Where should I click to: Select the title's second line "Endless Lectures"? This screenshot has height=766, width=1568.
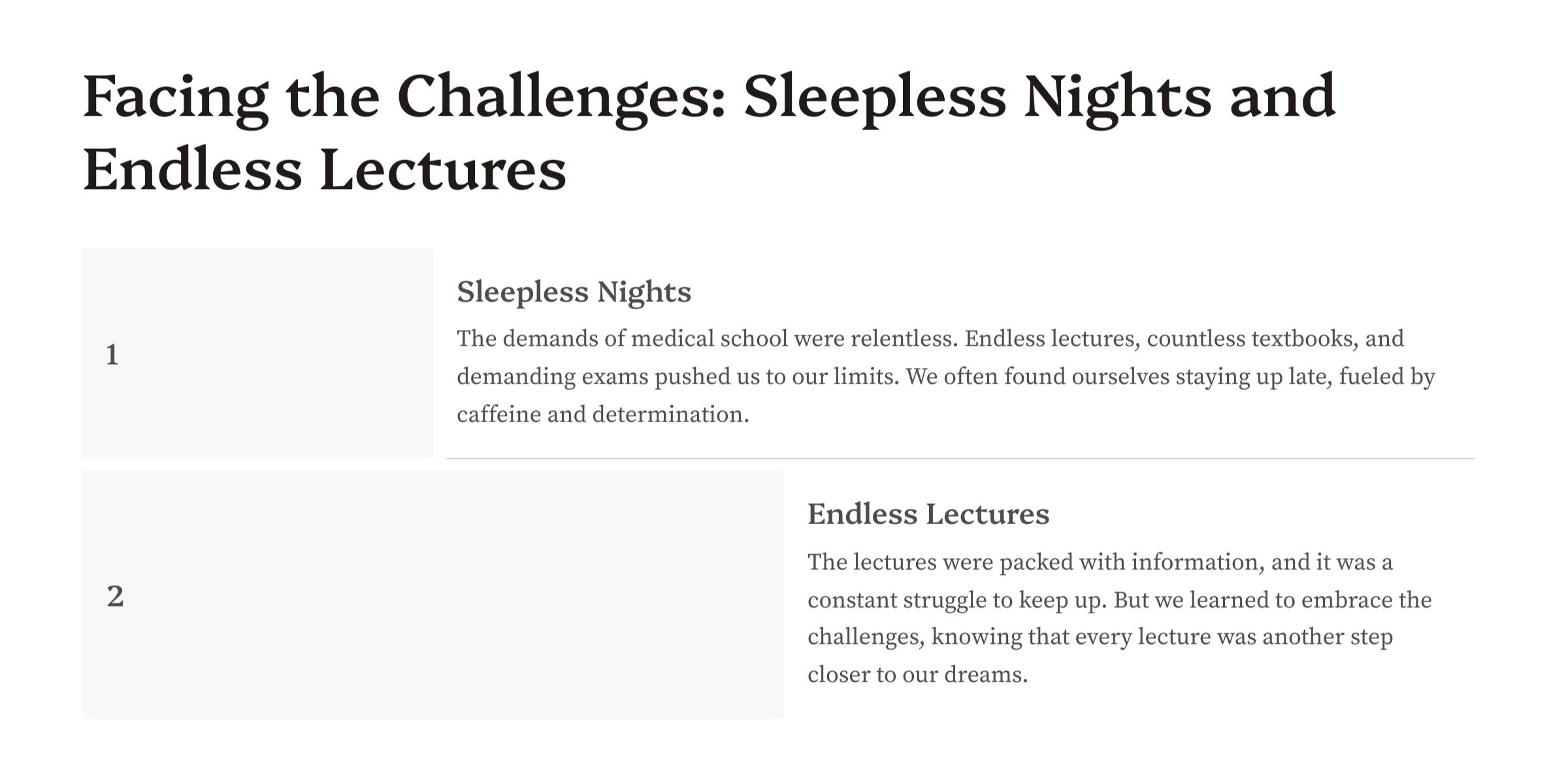pyautogui.click(x=324, y=171)
